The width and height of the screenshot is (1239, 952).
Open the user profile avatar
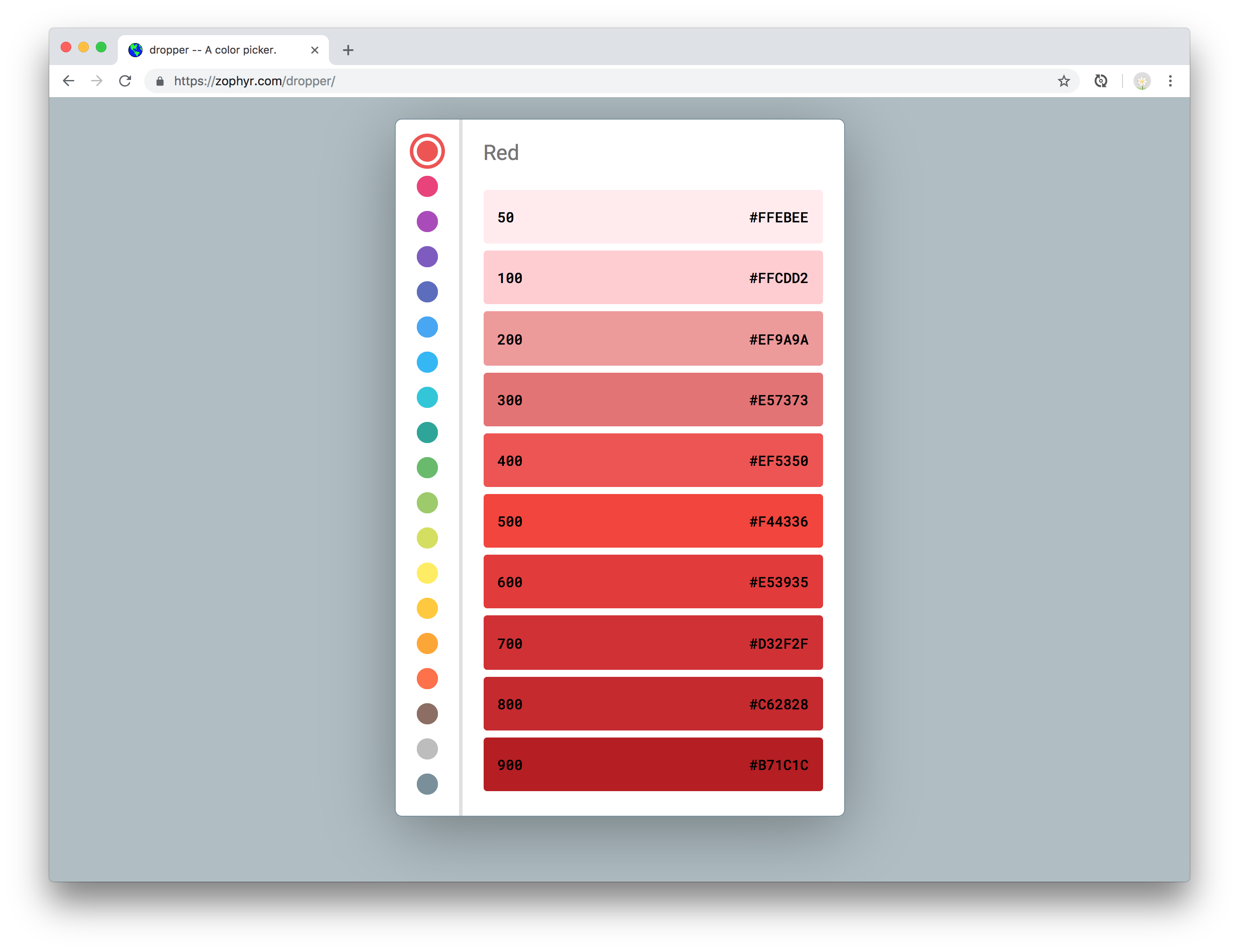[1141, 81]
